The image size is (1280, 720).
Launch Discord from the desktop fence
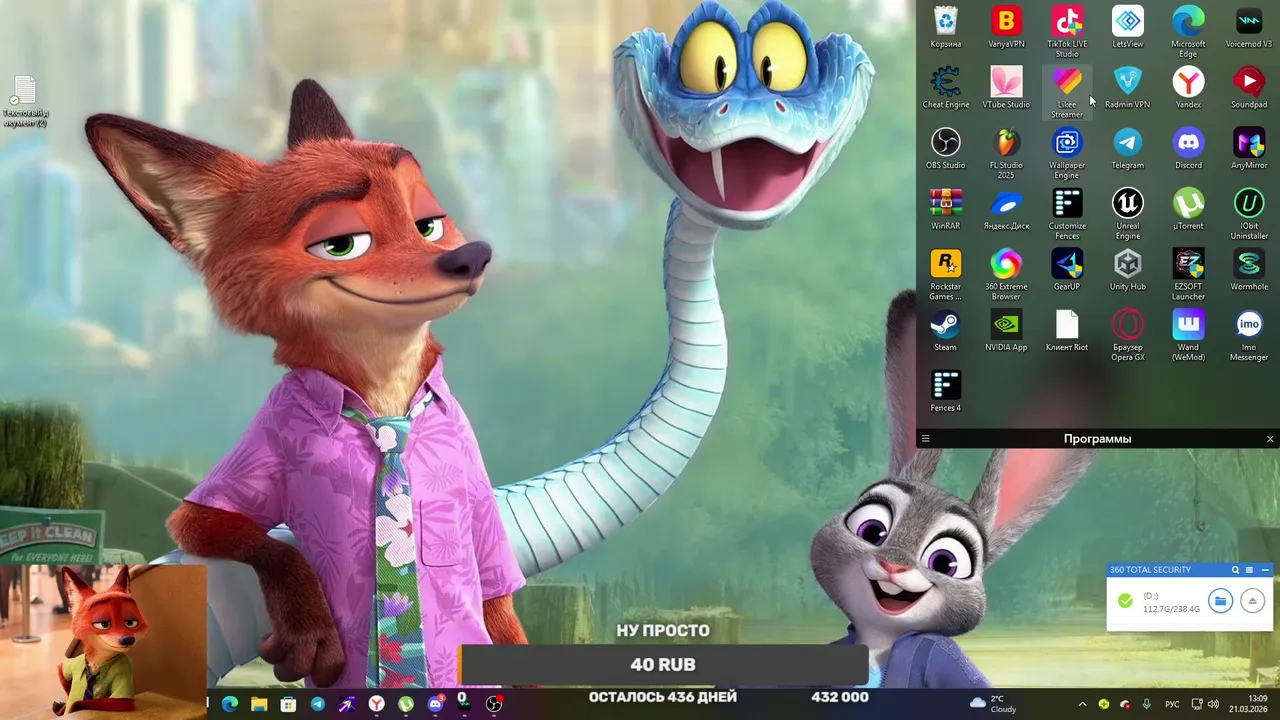click(1188, 149)
